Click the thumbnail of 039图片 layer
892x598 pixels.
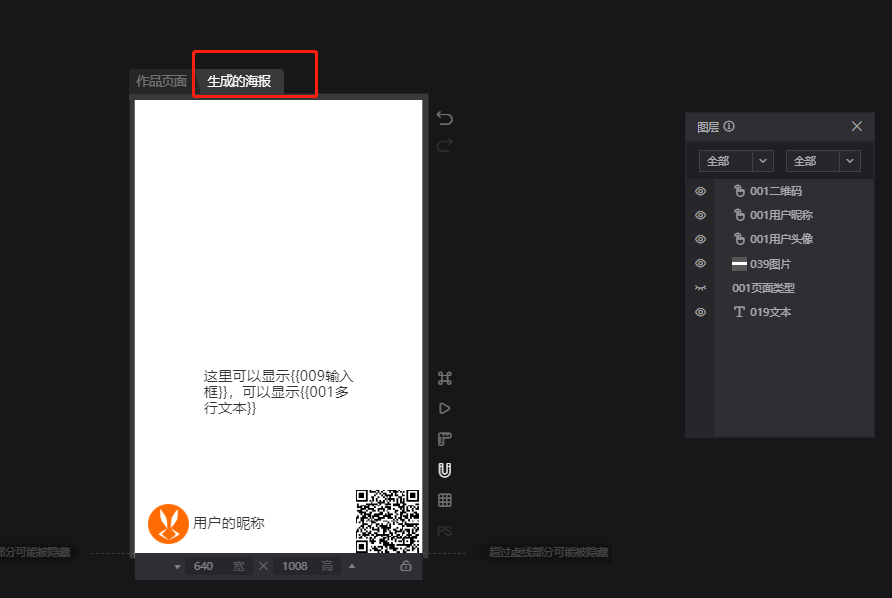[x=739, y=263]
